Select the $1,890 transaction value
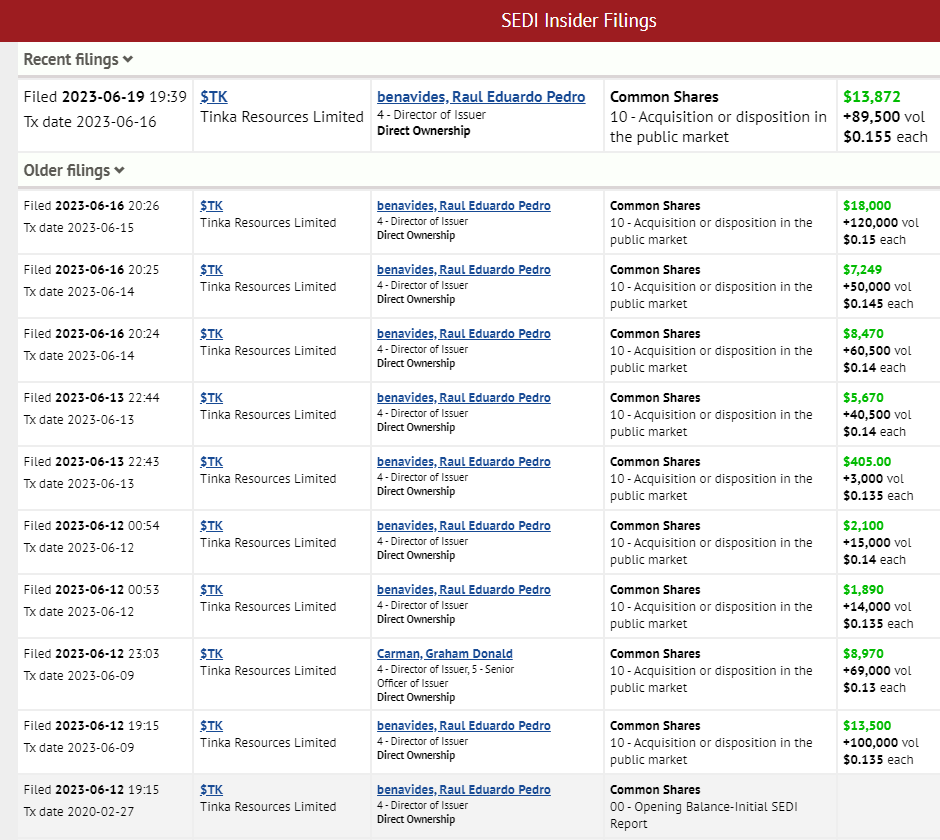Image resolution: width=940 pixels, height=840 pixels. (863, 590)
